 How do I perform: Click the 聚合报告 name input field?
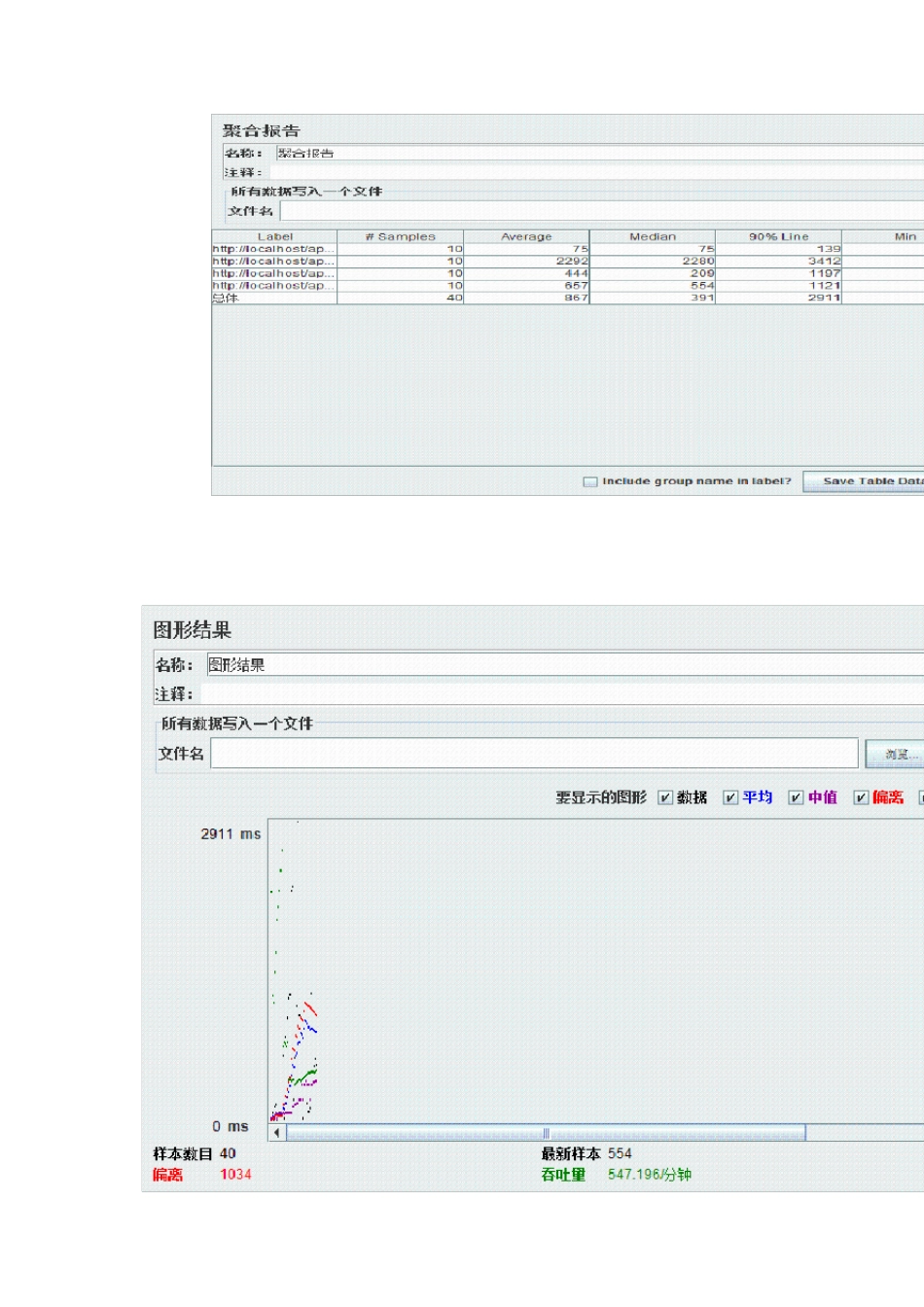[599, 153]
